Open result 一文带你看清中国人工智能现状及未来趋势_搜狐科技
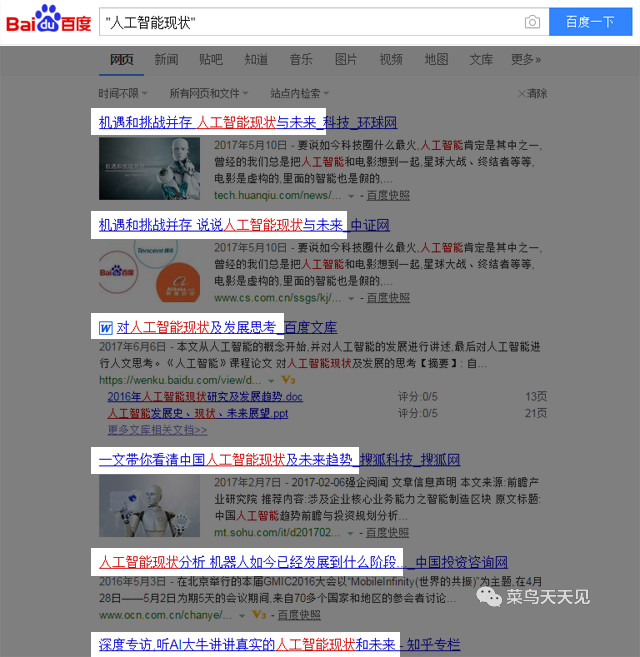This screenshot has height=657, width=640. (x=279, y=460)
